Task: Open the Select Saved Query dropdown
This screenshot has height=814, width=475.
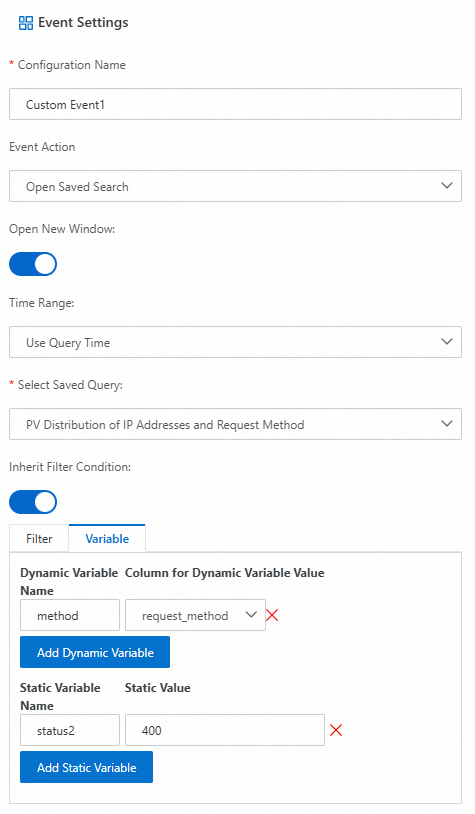Action: pos(235,424)
